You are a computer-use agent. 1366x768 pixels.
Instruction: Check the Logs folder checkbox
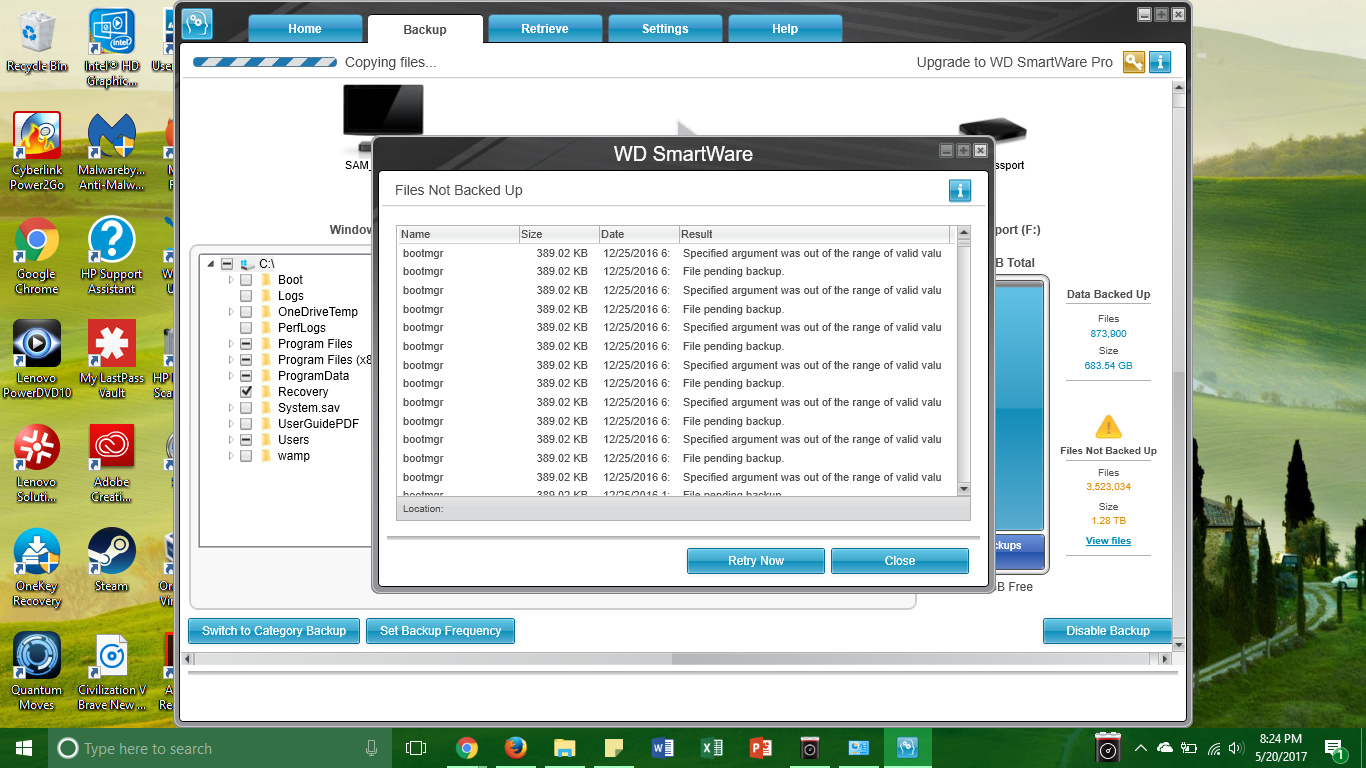point(246,296)
